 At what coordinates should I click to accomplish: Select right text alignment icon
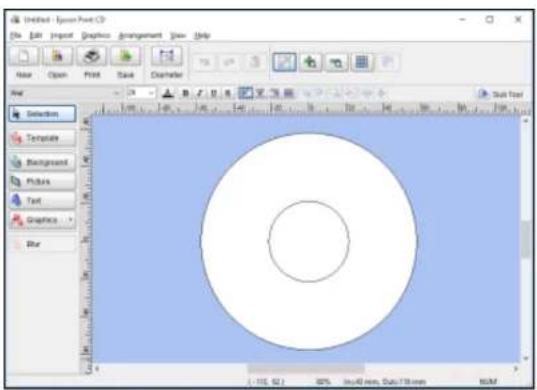click(x=275, y=93)
